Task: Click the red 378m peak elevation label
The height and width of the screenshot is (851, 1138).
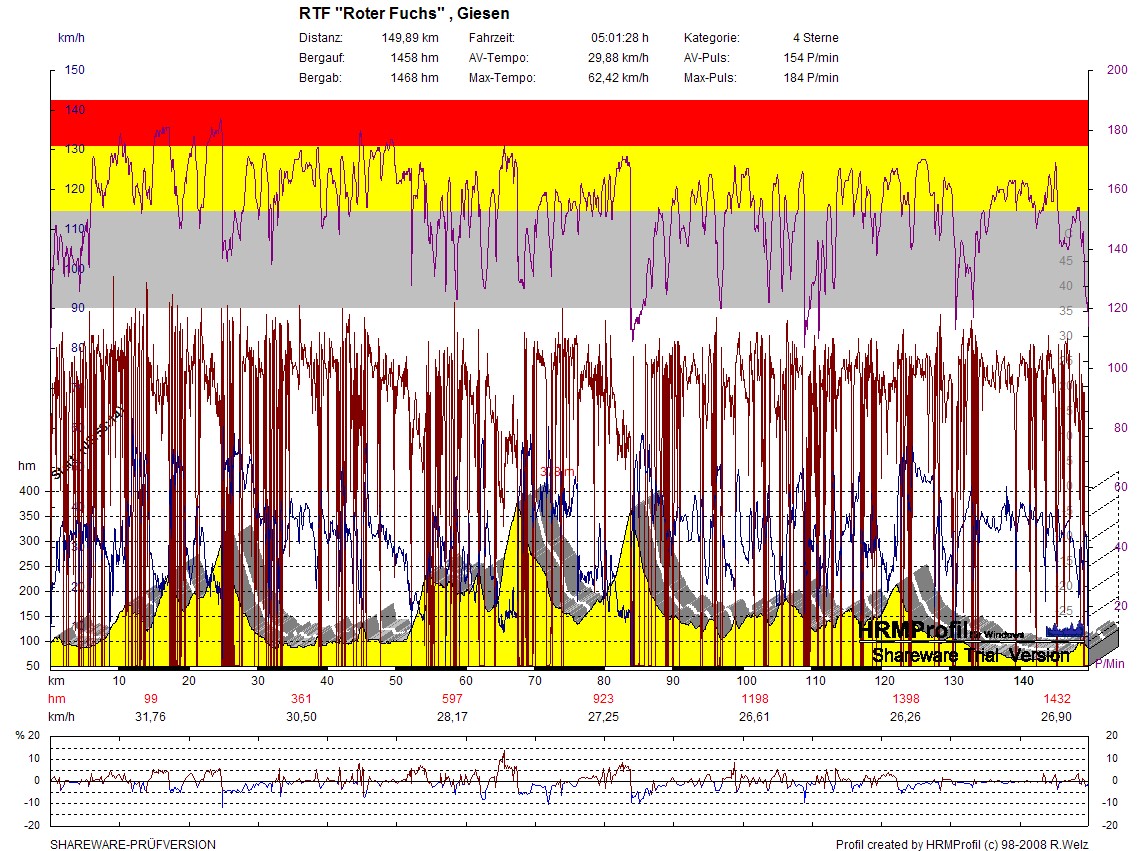Action: click(557, 472)
